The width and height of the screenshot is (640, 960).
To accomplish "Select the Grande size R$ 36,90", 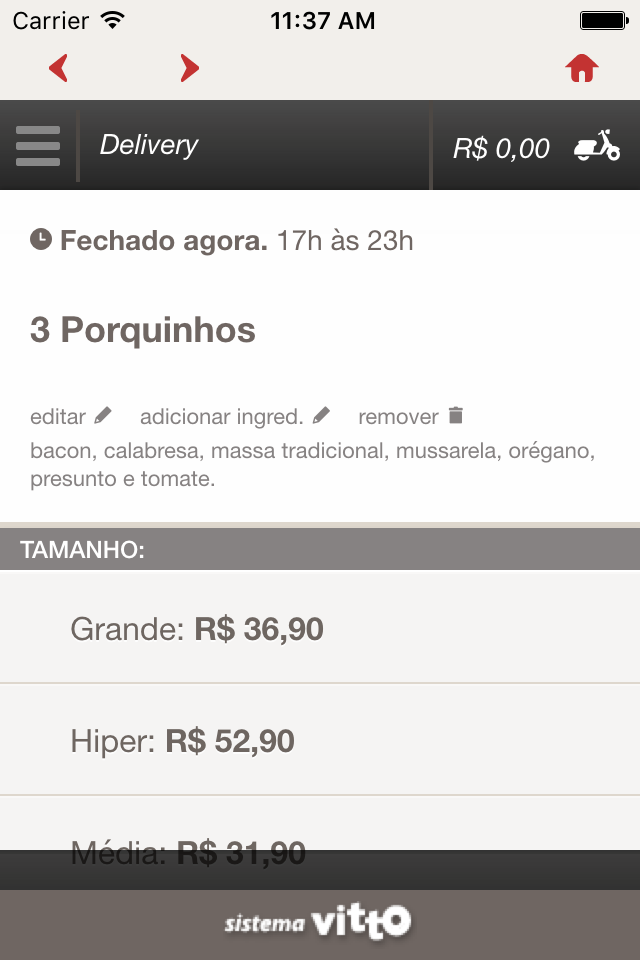I will coord(320,627).
